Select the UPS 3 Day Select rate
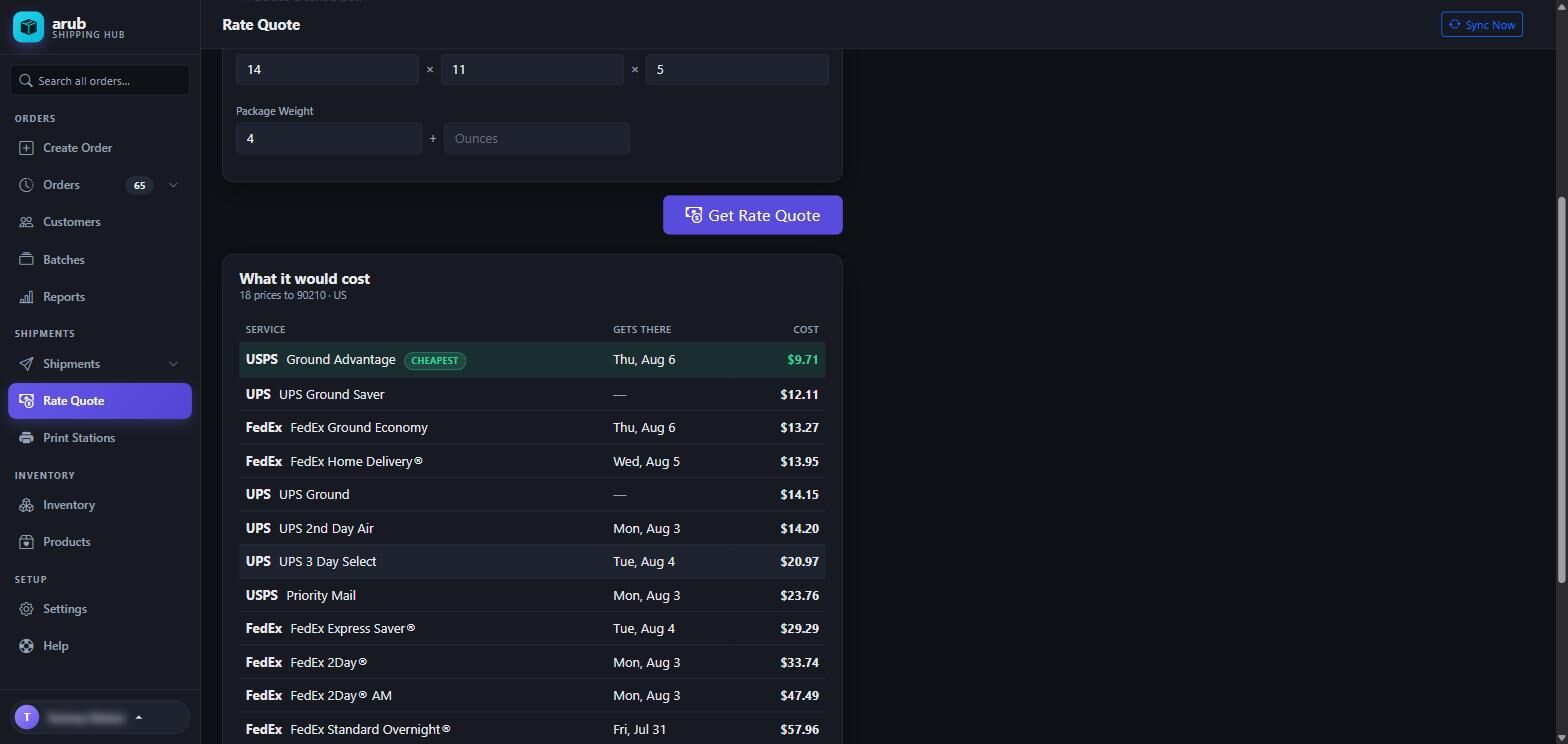 [x=532, y=562]
